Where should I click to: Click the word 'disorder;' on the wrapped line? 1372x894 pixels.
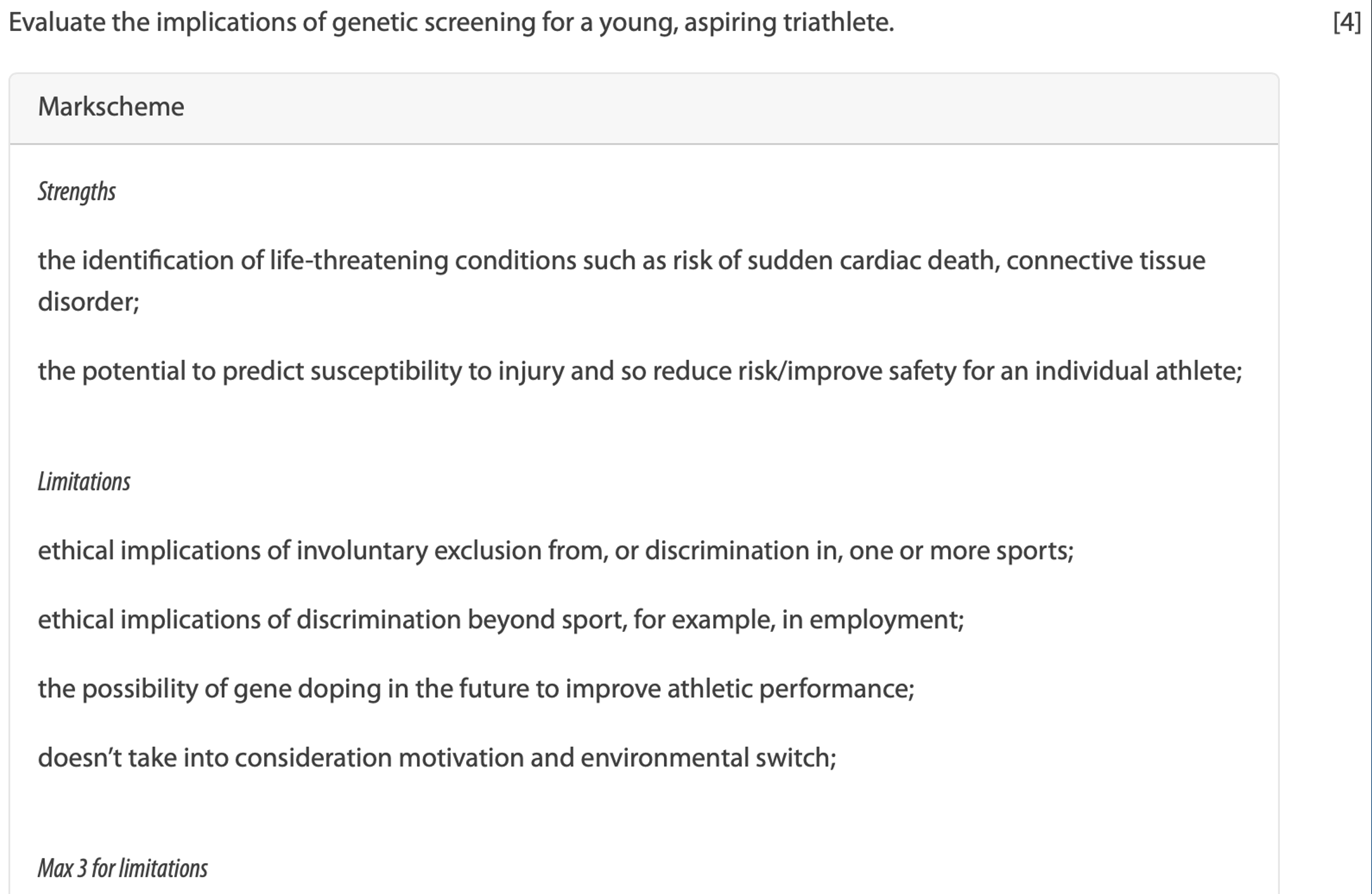pos(88,302)
